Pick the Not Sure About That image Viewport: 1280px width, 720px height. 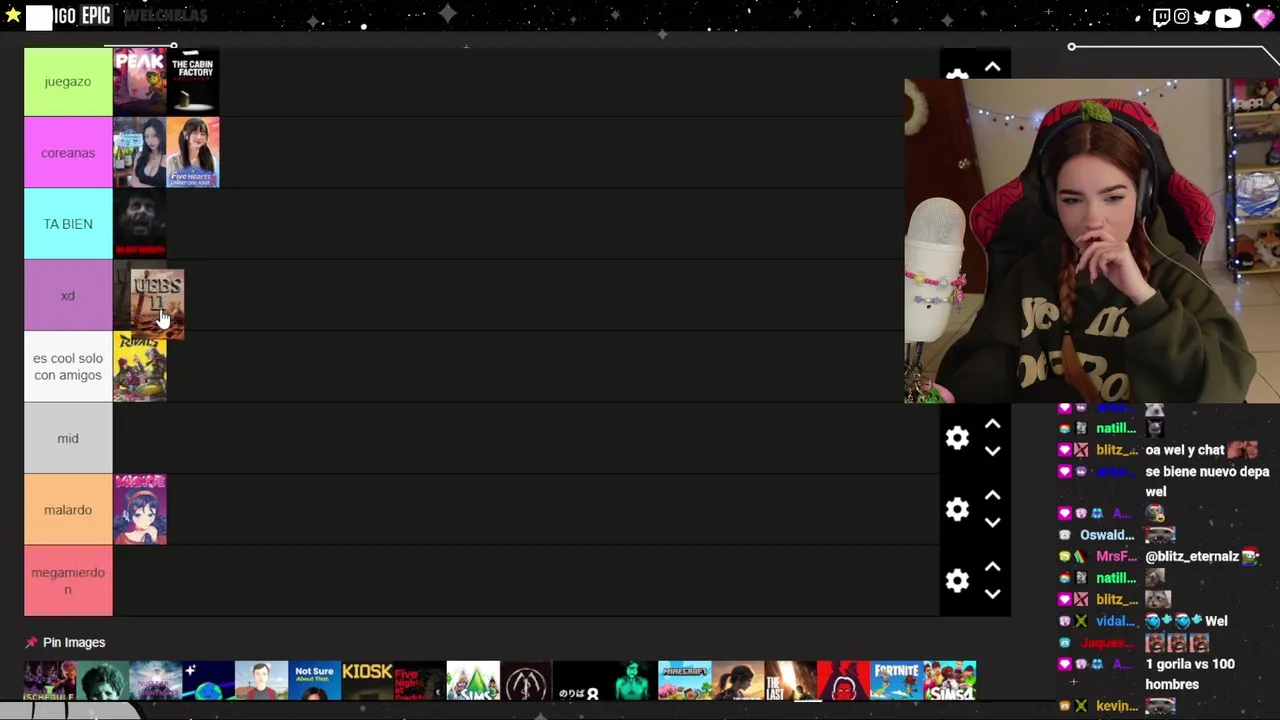(x=314, y=681)
